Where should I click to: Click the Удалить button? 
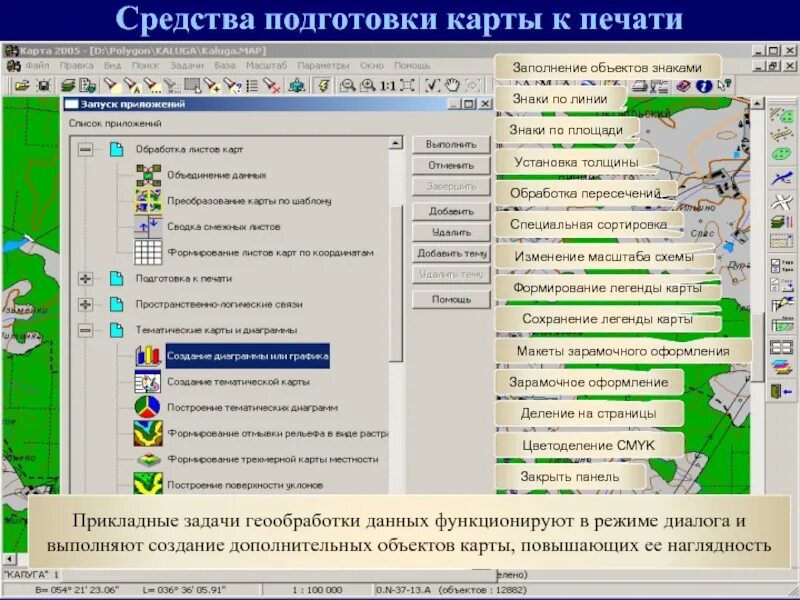451,232
